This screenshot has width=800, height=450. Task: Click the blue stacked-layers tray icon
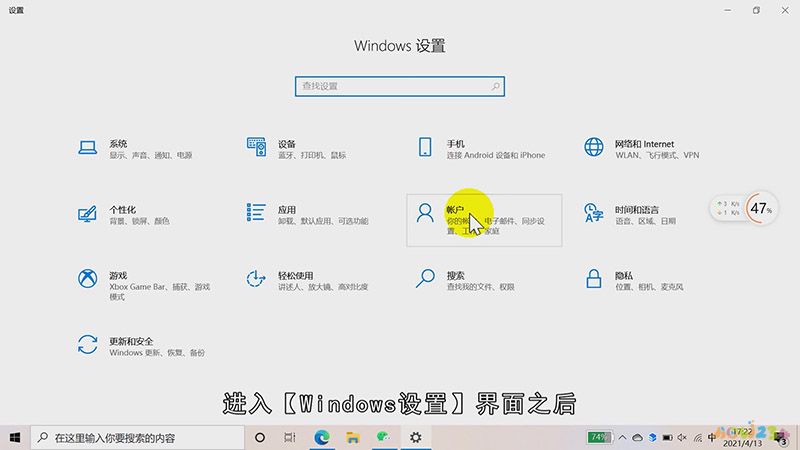pyautogui.click(x=653, y=438)
